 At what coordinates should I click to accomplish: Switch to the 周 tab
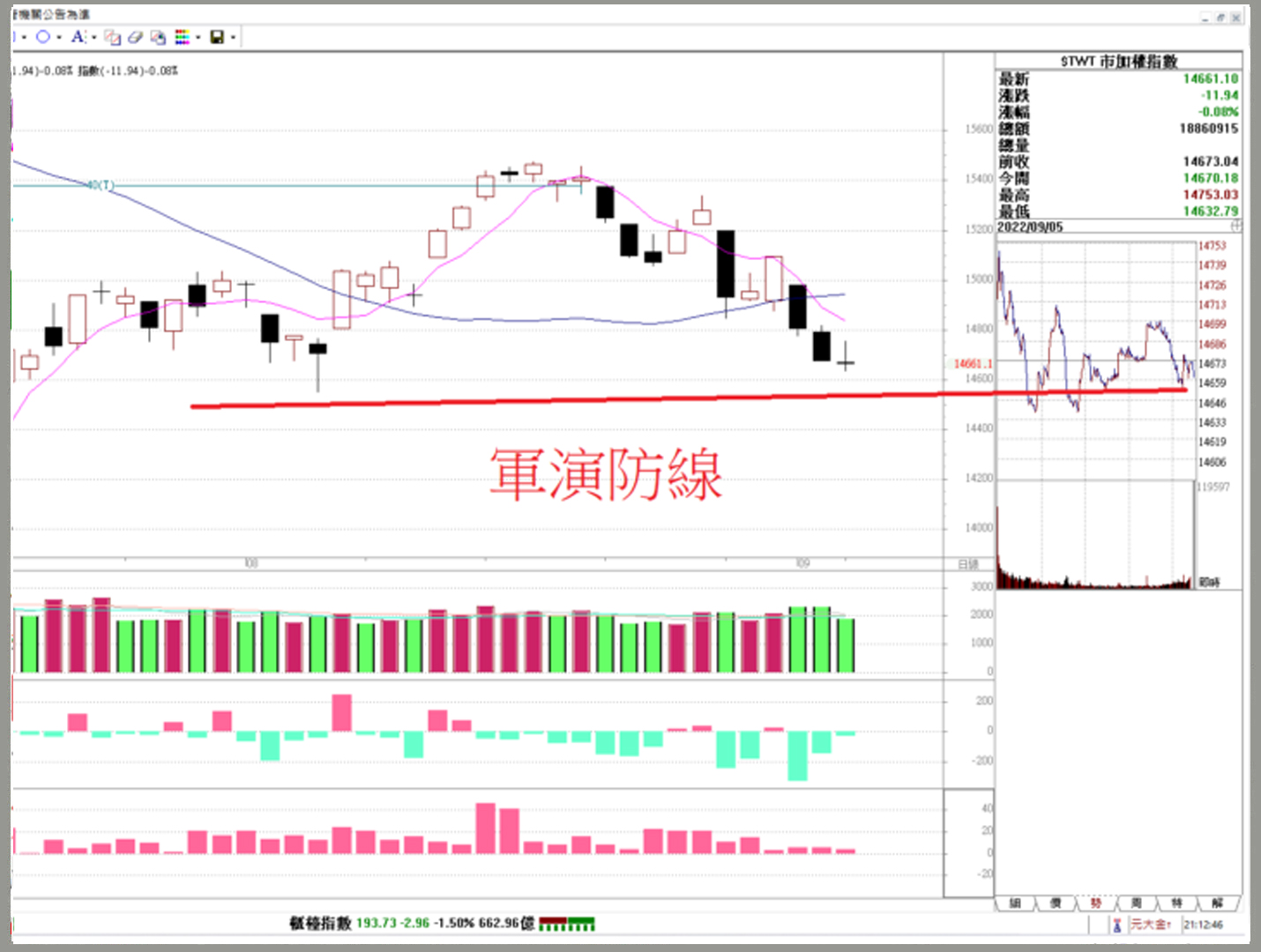tap(1137, 904)
